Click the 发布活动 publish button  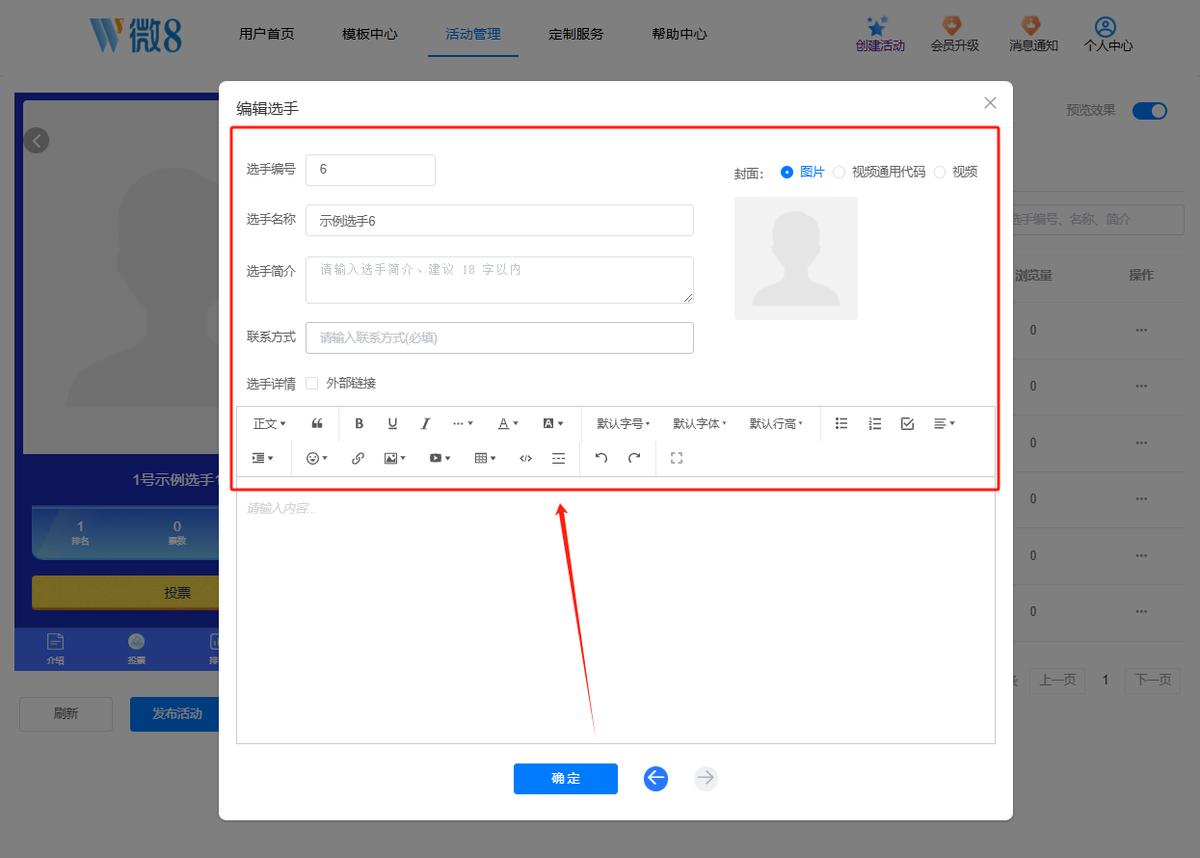click(x=177, y=714)
